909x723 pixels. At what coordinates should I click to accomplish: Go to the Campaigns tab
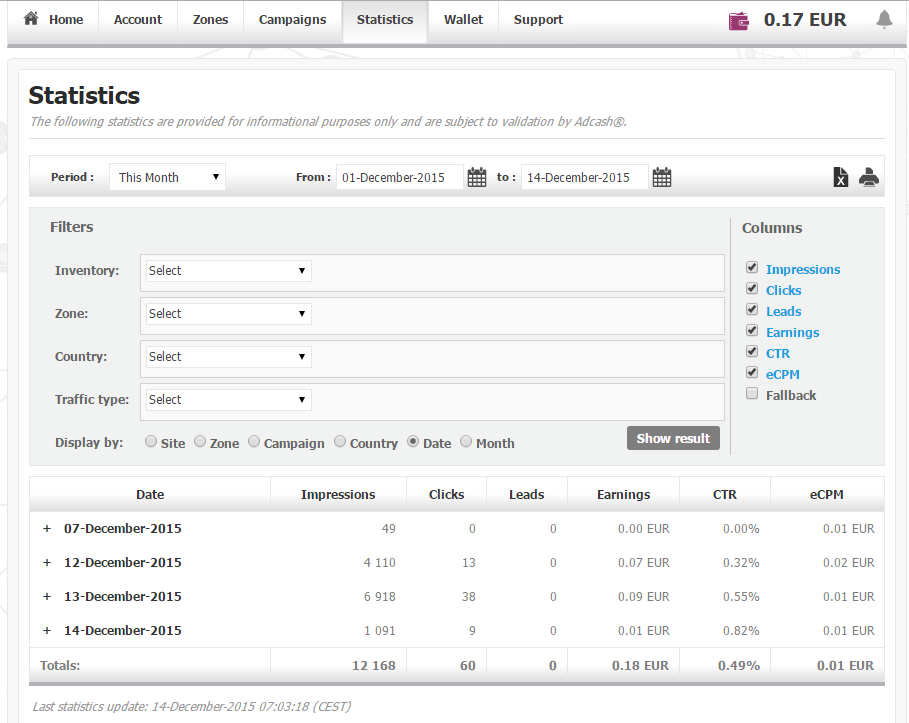click(x=293, y=20)
